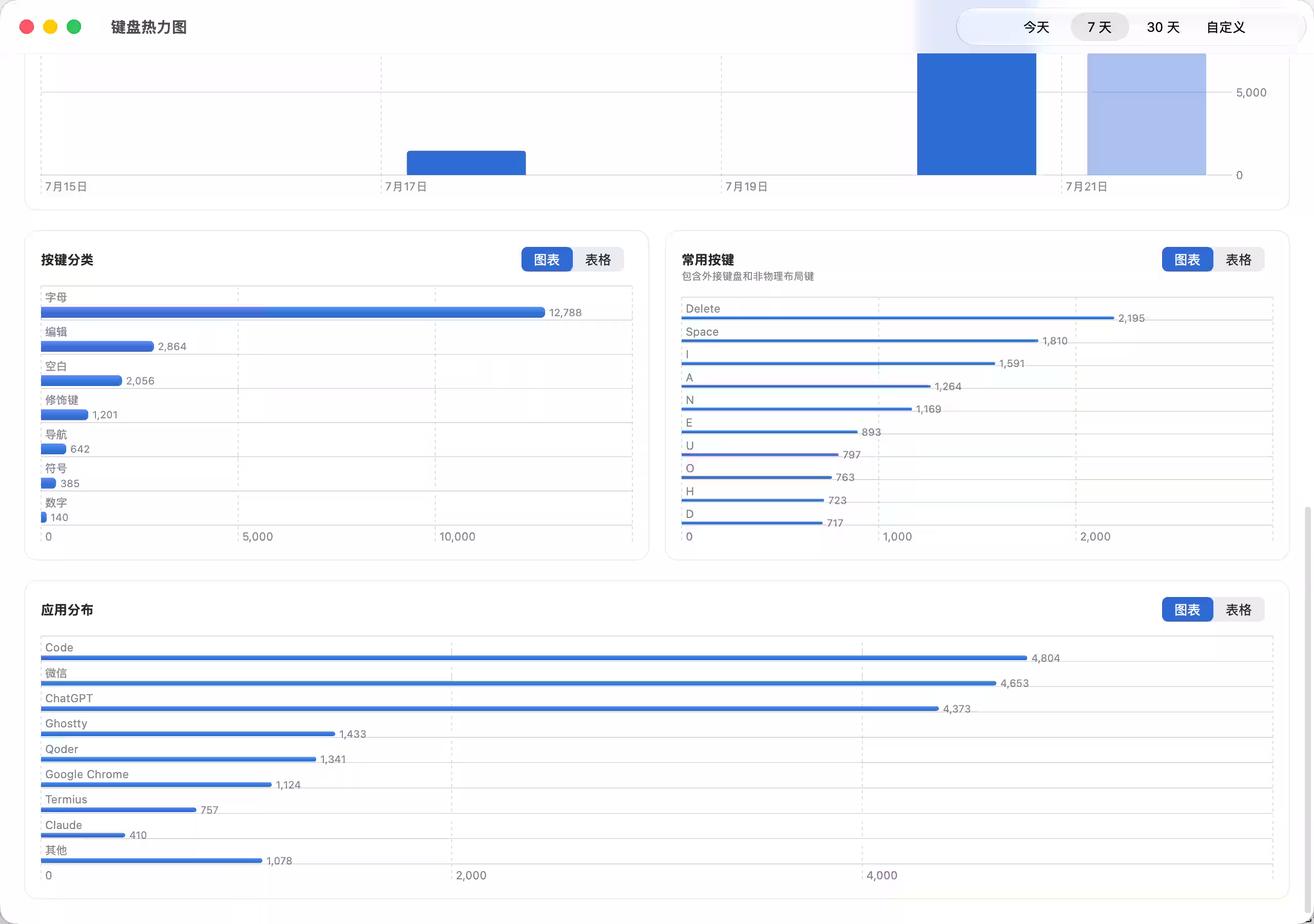Click the green full-screen window button
The width and height of the screenshot is (1314, 924).
(74, 27)
